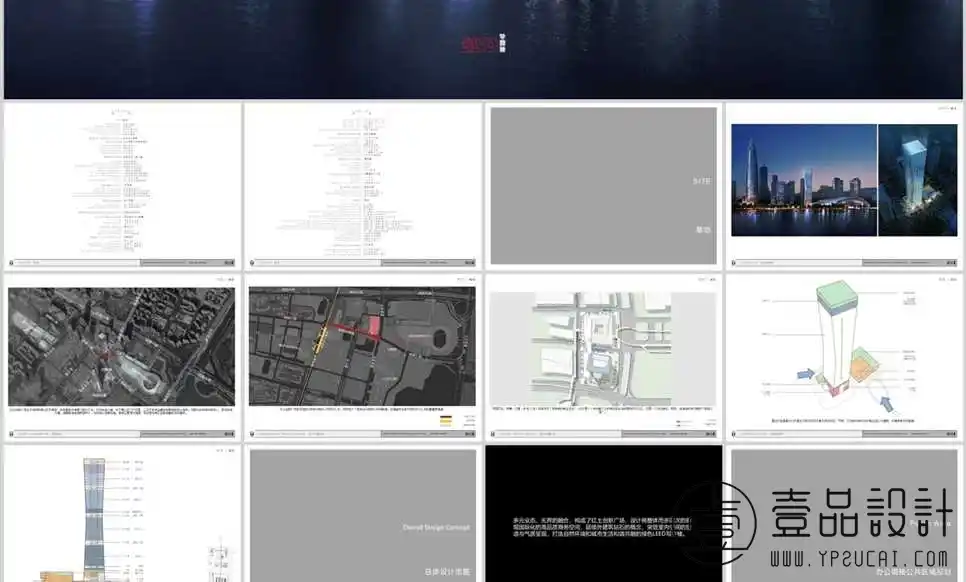Open the light-colored site plan slide

point(603,357)
